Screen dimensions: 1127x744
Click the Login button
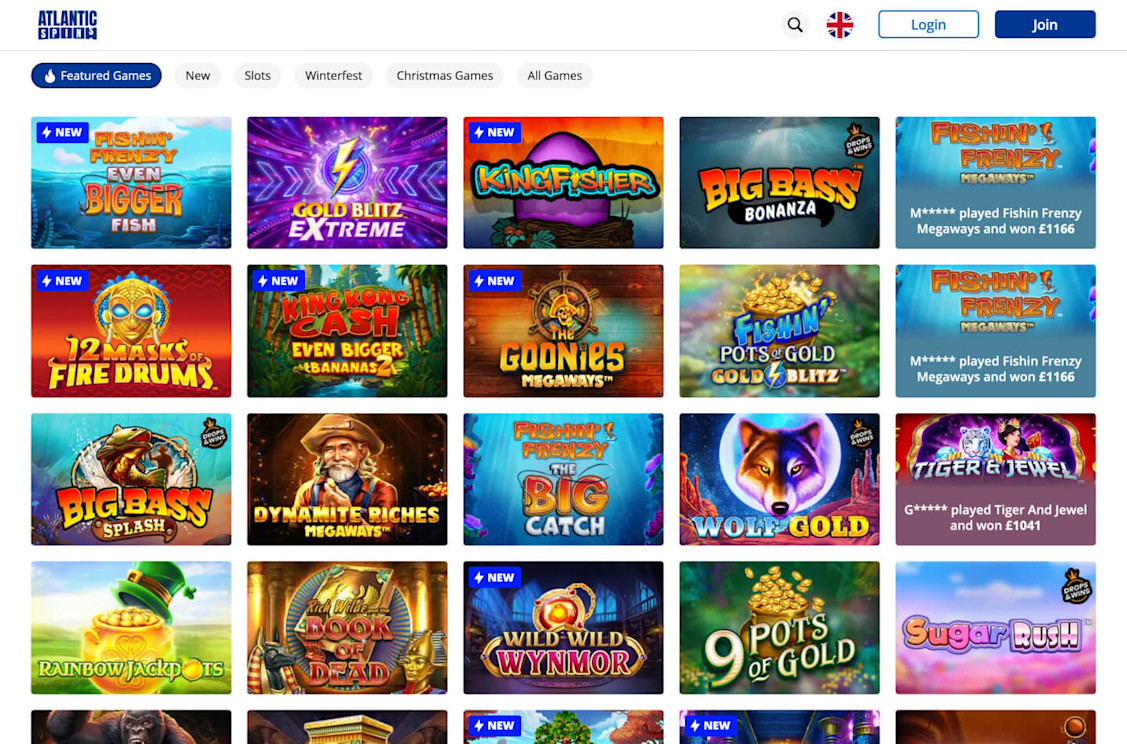[928, 24]
